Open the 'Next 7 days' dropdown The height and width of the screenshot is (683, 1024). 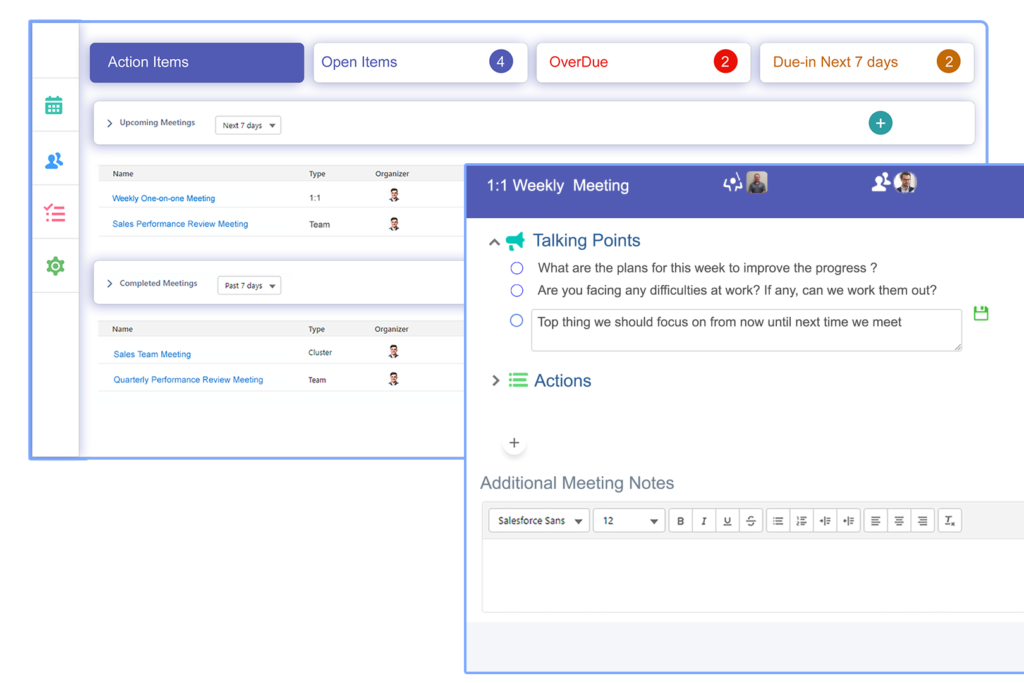pos(248,126)
